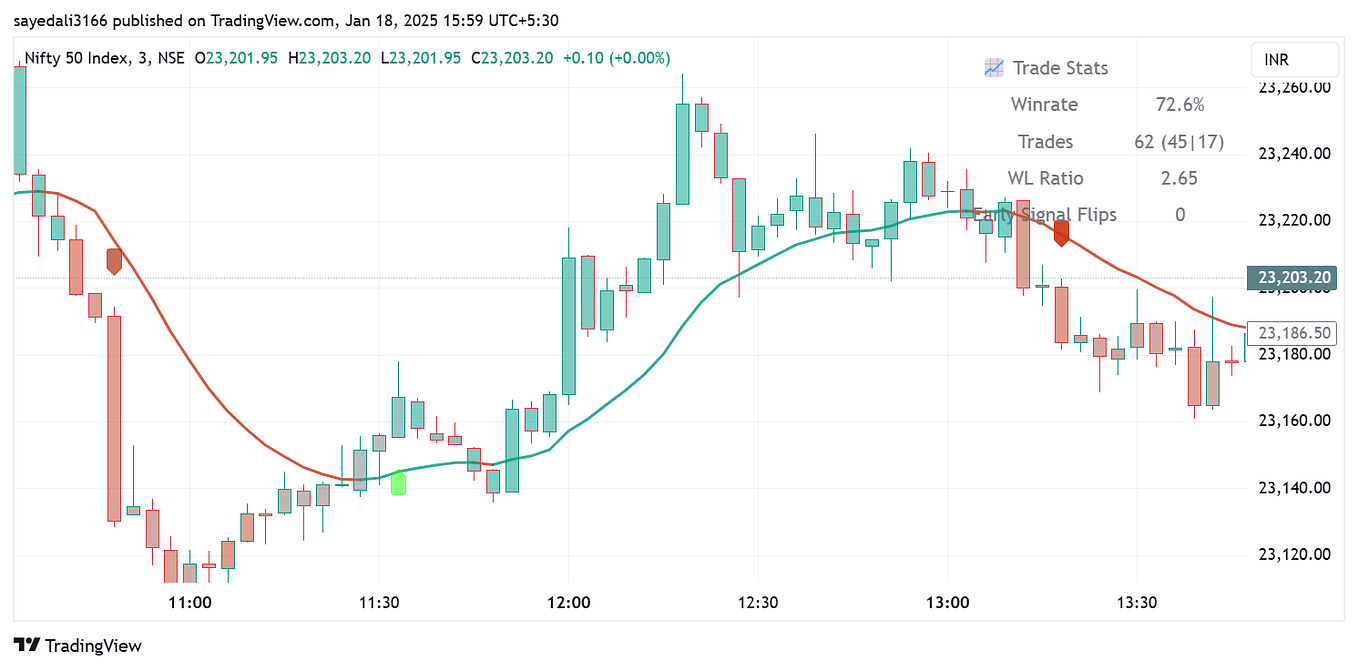Open the sayedali3166 profile link
Screen dimensions: 1358x669
click(60, 20)
